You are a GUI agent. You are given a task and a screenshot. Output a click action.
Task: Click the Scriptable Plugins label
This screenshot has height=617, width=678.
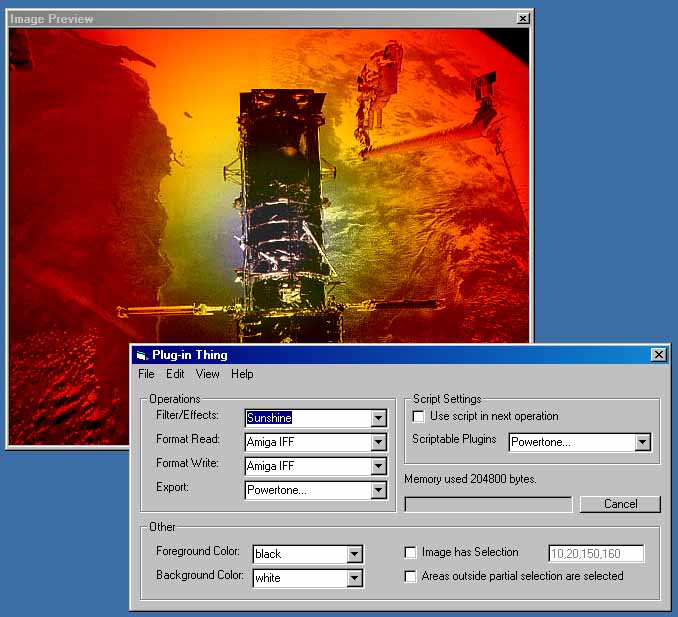click(x=454, y=439)
